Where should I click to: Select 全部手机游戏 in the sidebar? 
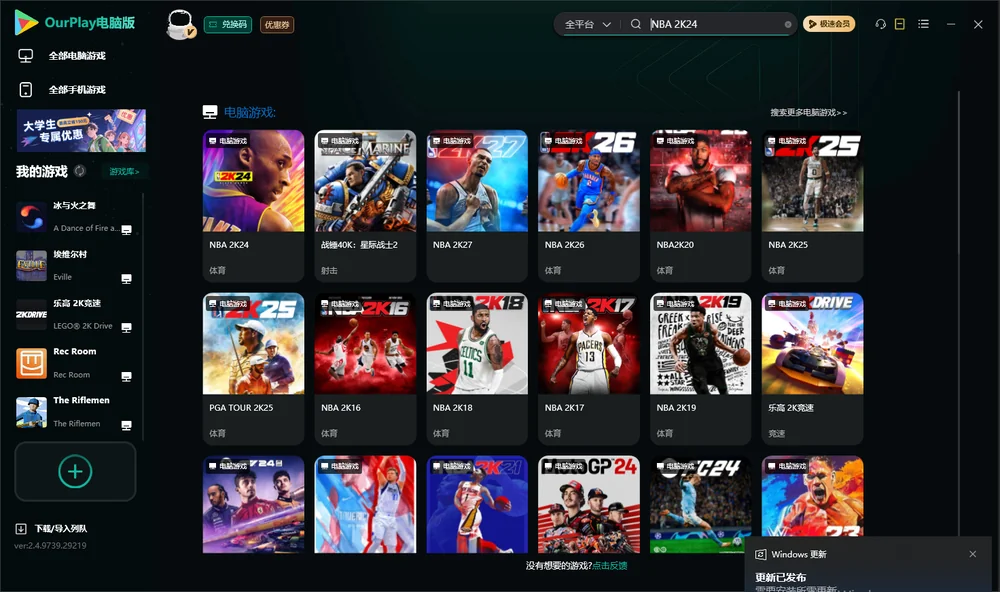77,90
